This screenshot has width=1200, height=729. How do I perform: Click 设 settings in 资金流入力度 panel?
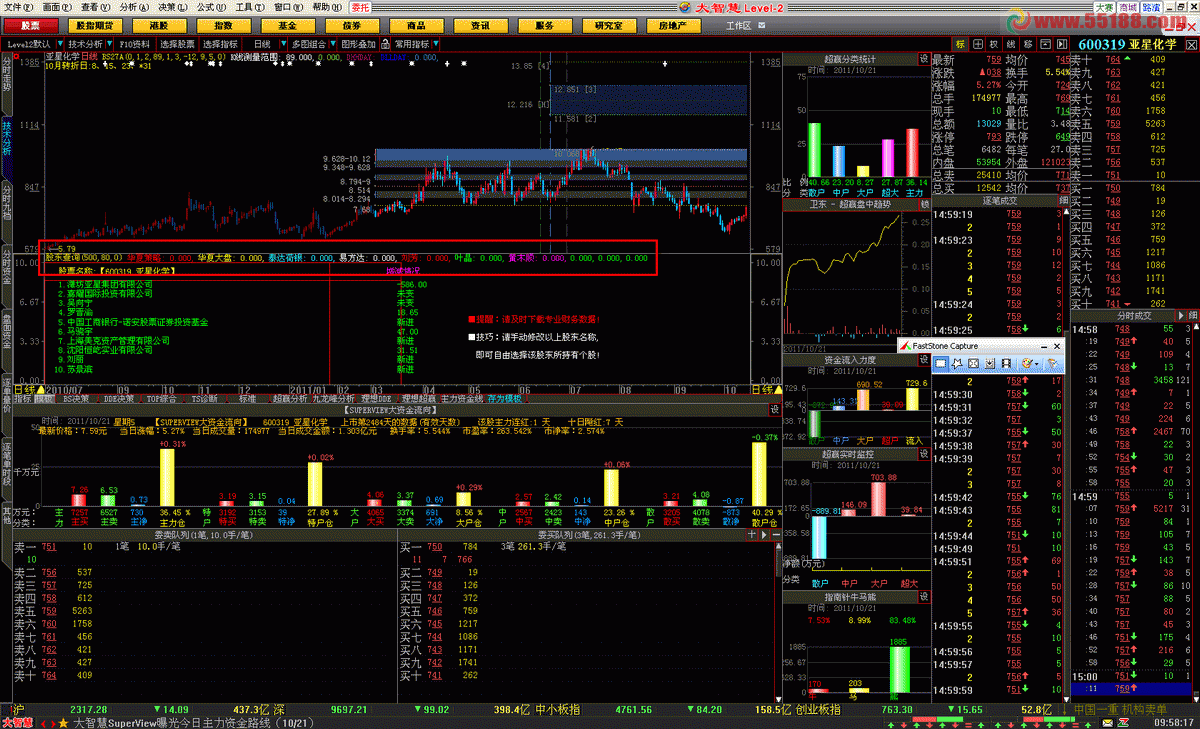[x=924, y=359]
